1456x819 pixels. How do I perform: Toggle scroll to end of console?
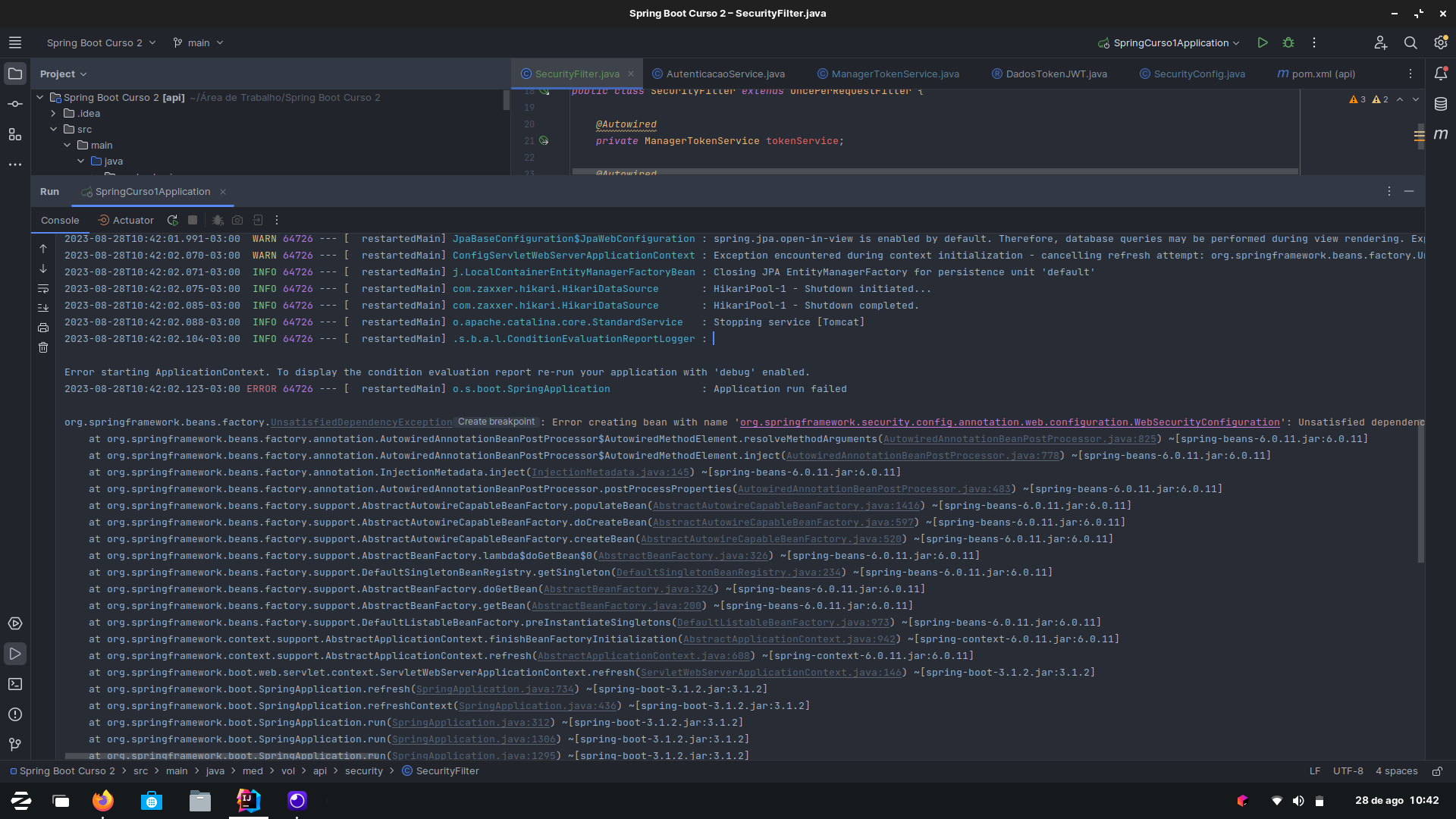pyautogui.click(x=43, y=308)
